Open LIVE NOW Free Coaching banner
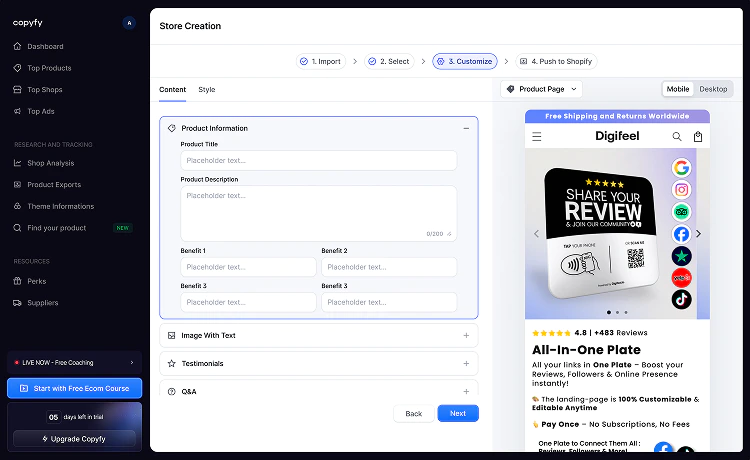This screenshot has height=460, width=750. 74,362
